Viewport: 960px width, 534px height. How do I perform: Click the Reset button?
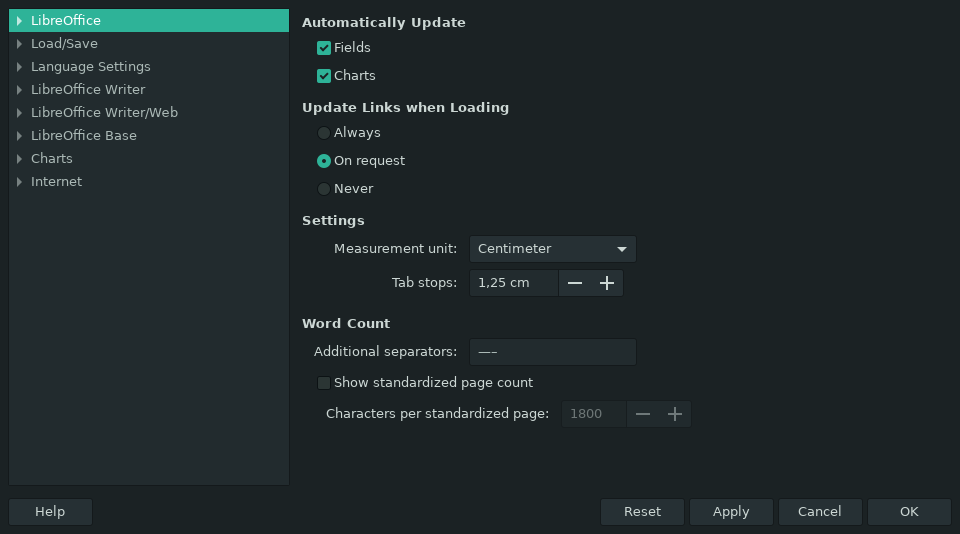[642, 512]
